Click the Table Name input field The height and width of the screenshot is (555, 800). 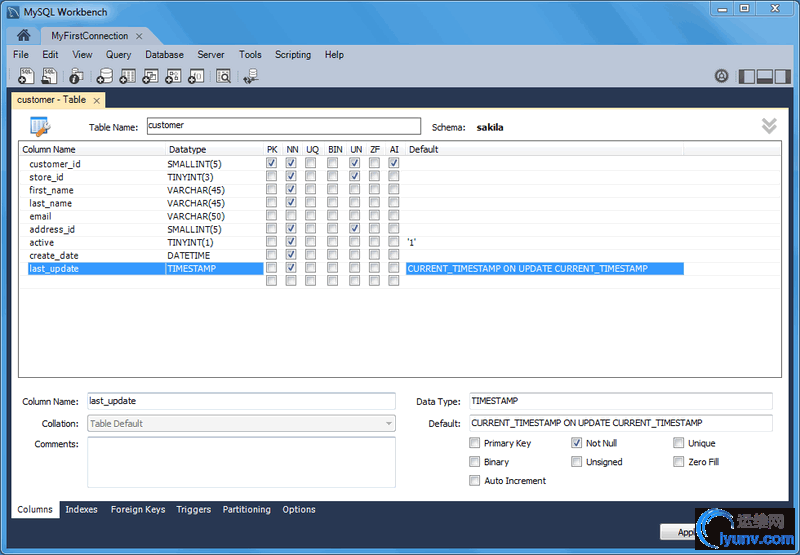(284, 126)
